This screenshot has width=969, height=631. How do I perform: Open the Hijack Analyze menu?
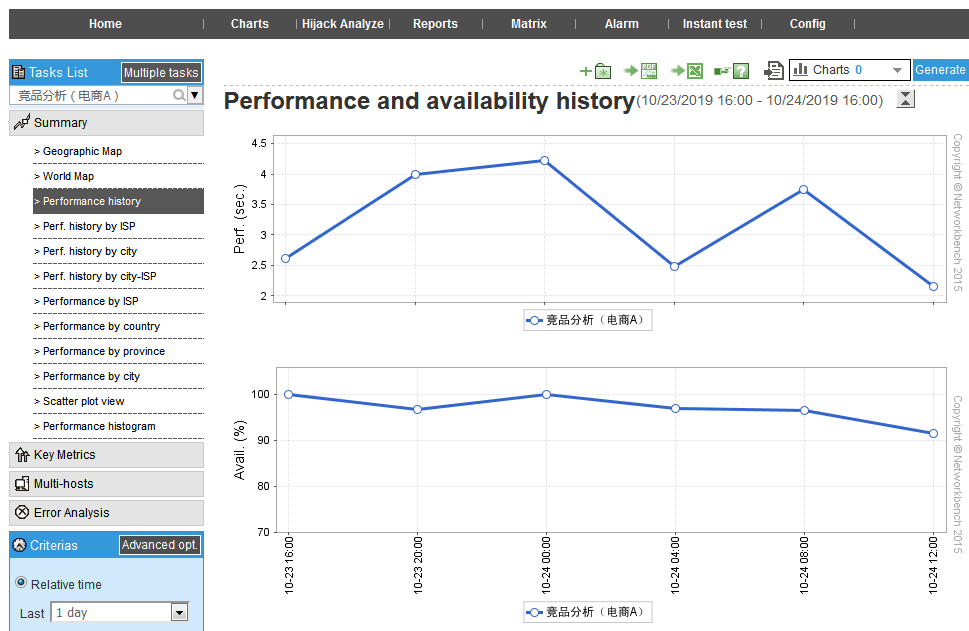[x=343, y=24]
